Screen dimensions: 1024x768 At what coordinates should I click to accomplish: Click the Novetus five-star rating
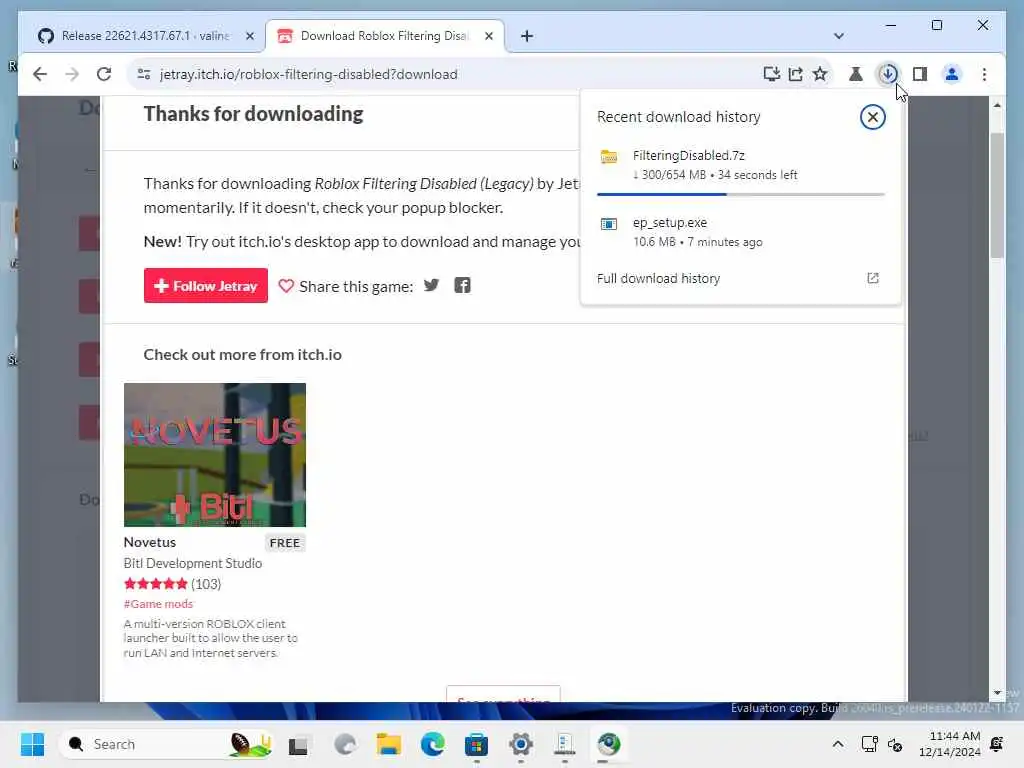click(x=155, y=584)
